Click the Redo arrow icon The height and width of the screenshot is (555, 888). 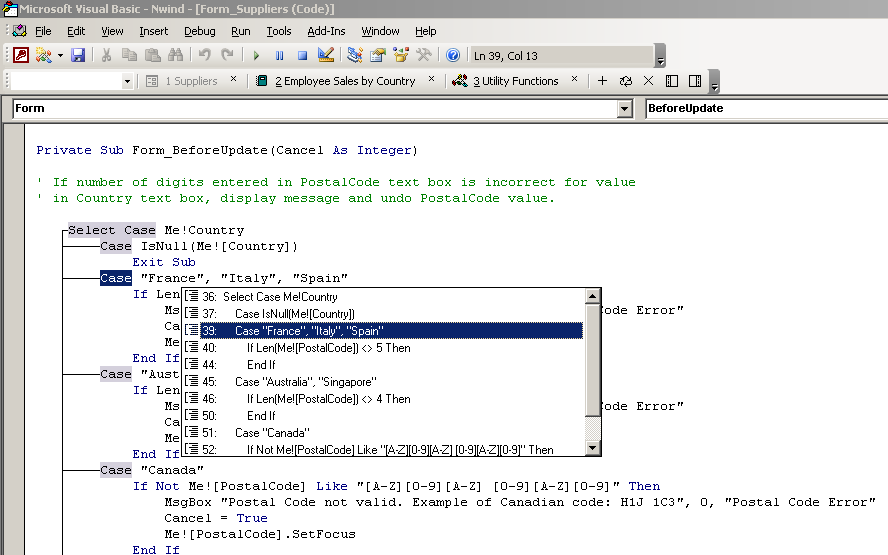coord(228,55)
